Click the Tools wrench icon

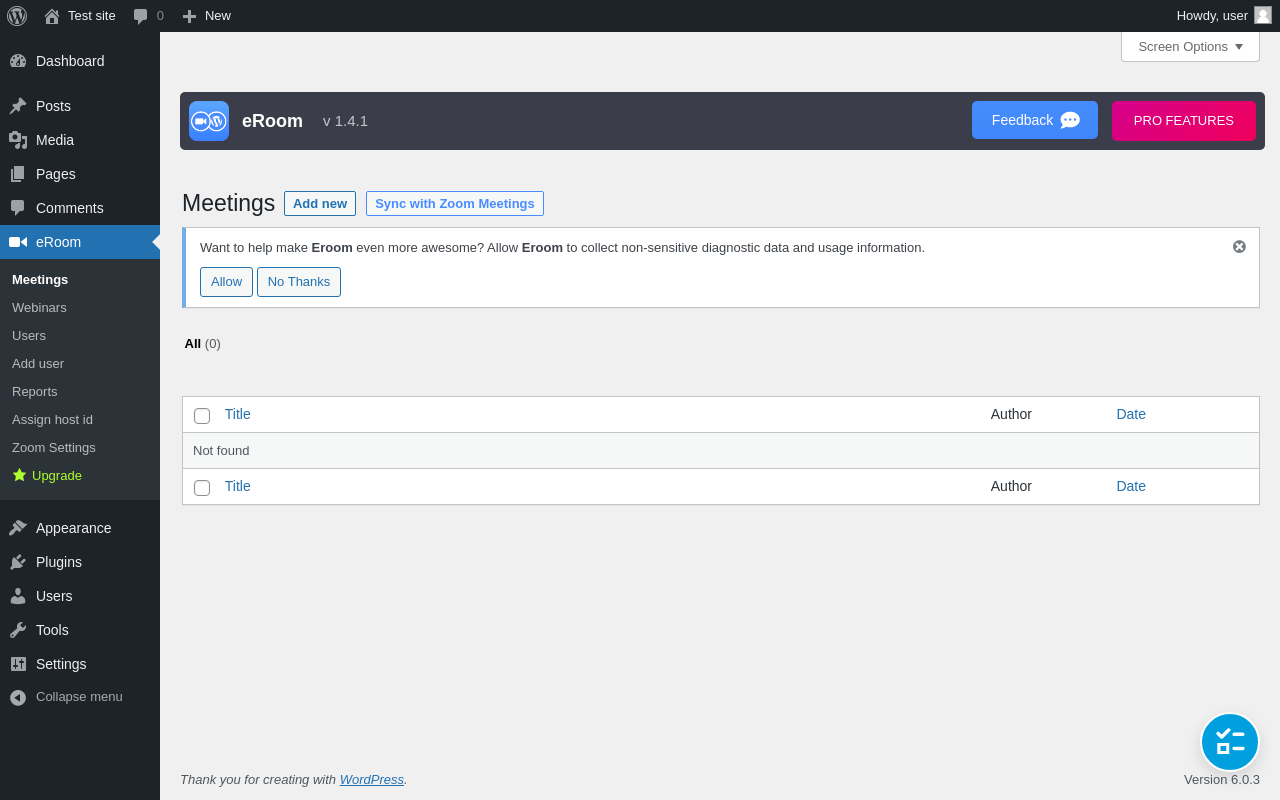click(18, 630)
